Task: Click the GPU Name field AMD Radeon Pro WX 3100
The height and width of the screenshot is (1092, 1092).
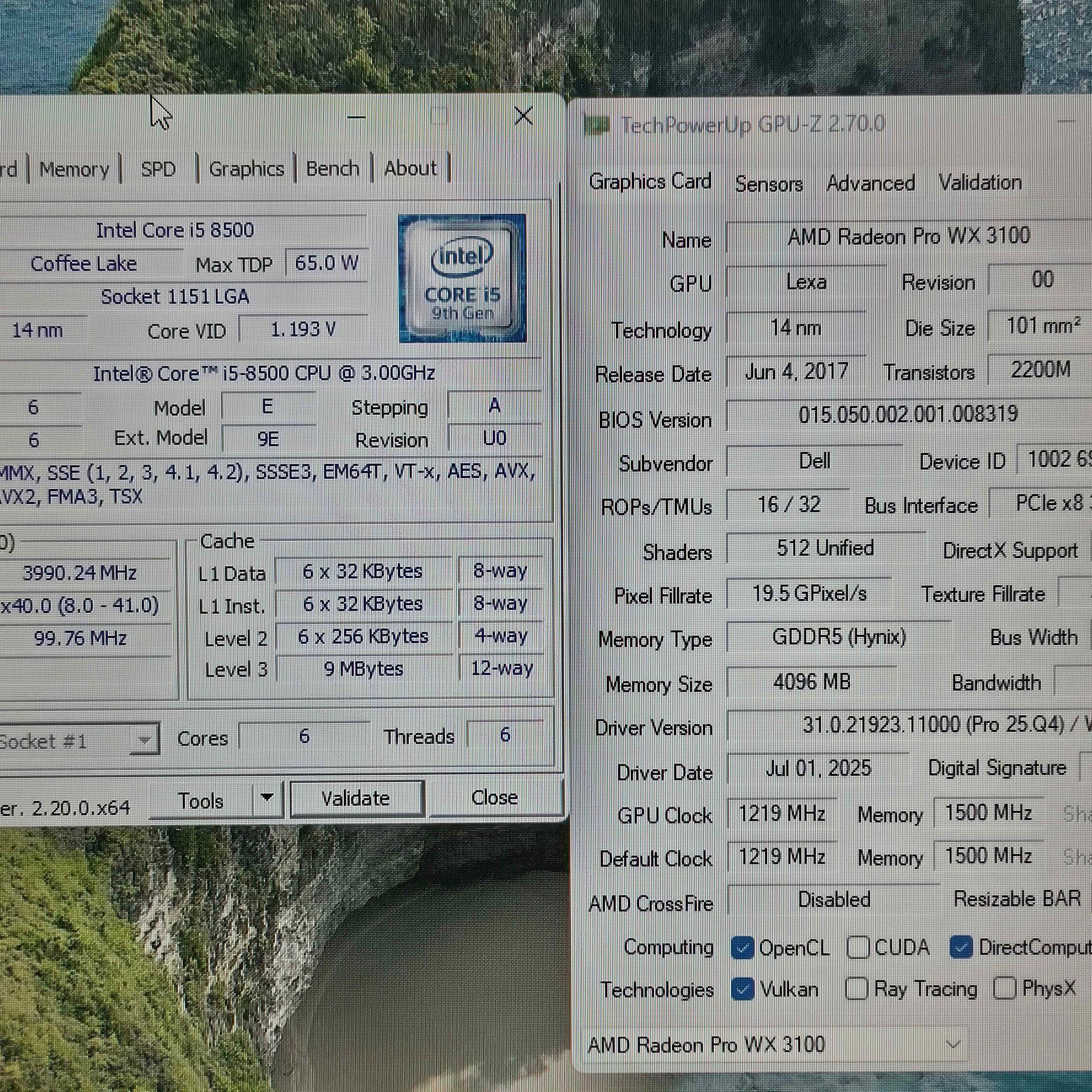Action: (x=909, y=236)
